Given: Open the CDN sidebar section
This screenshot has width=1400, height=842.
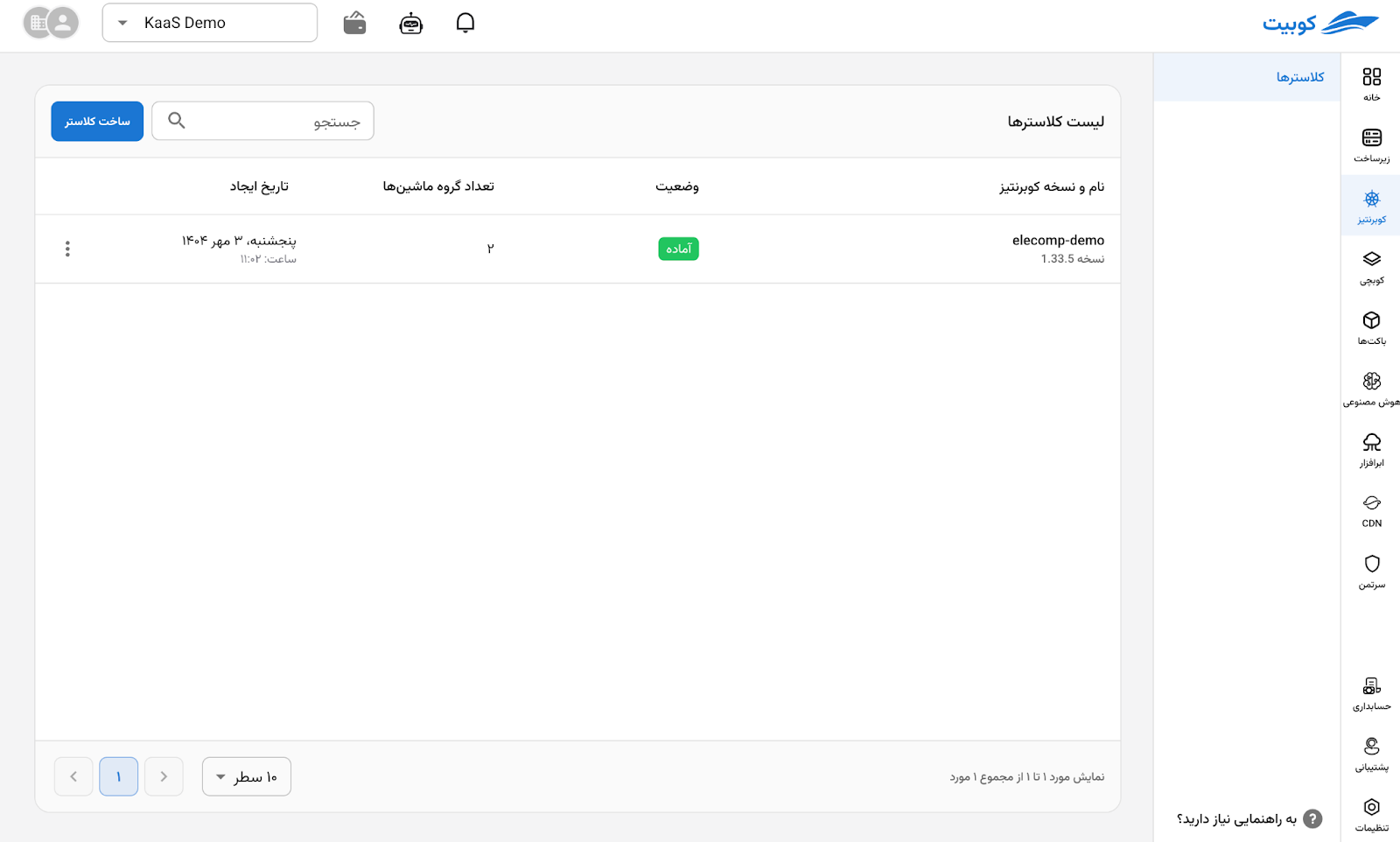Looking at the screenshot, I should 1371,510.
